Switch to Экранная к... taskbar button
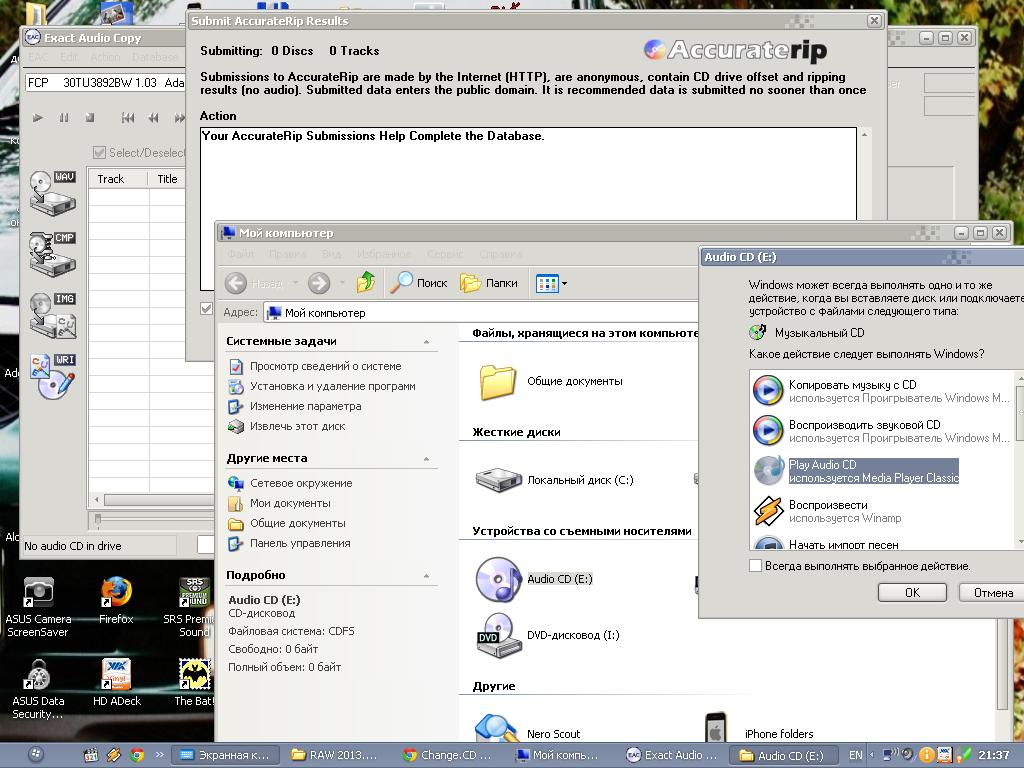The width and height of the screenshot is (1024, 768). (225, 755)
